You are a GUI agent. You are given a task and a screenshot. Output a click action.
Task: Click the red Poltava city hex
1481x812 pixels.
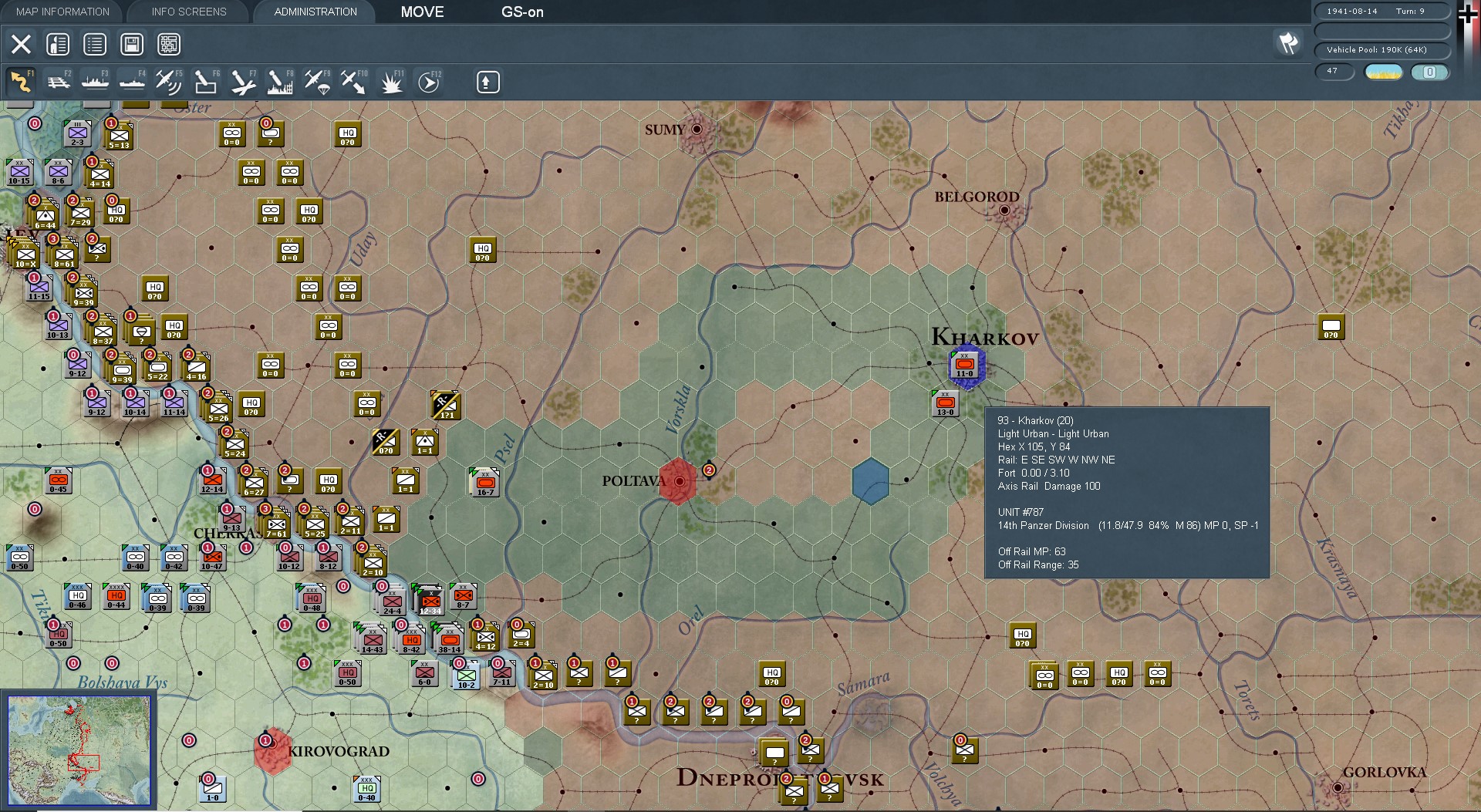[678, 480]
